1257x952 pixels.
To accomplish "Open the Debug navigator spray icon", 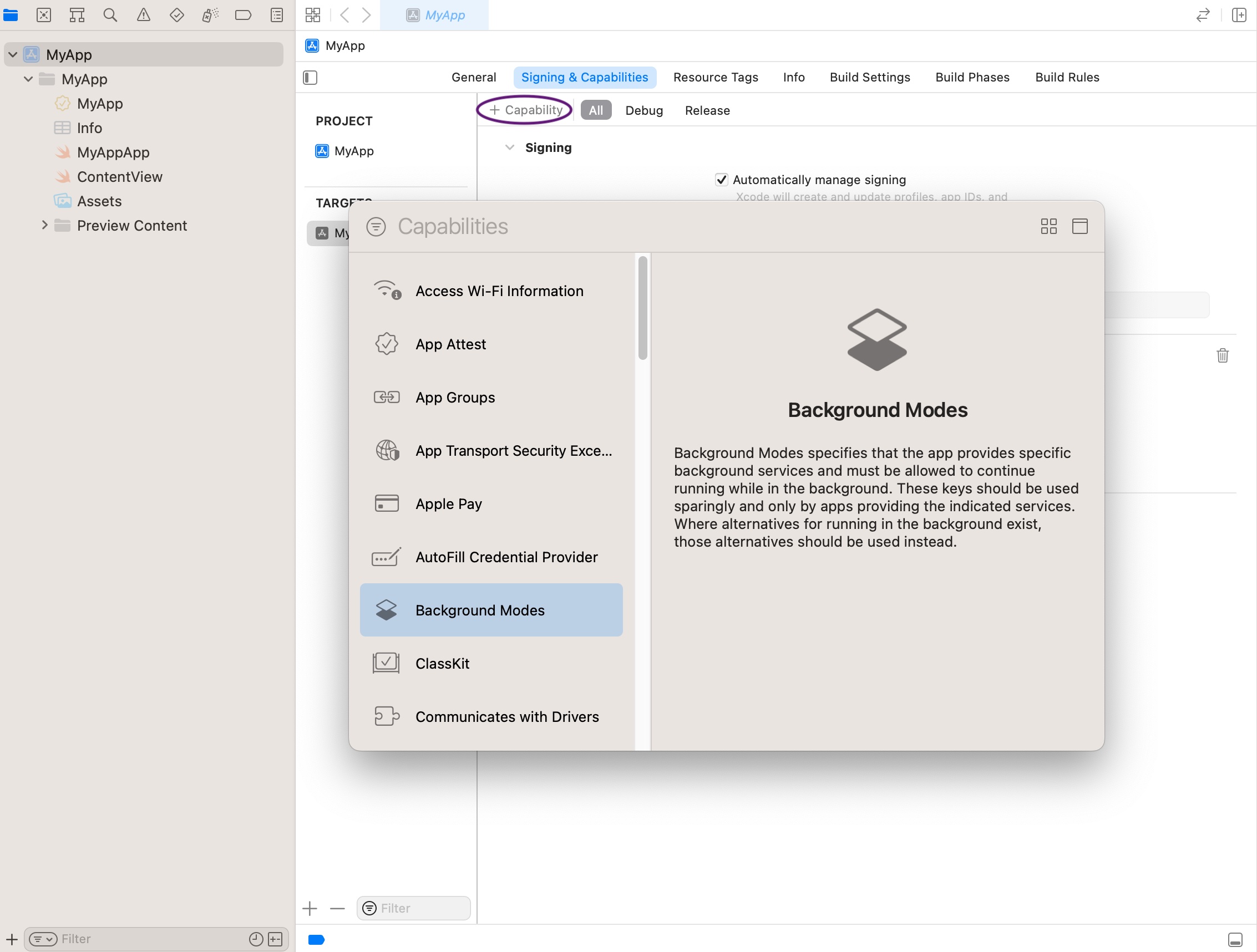I will click(210, 15).
